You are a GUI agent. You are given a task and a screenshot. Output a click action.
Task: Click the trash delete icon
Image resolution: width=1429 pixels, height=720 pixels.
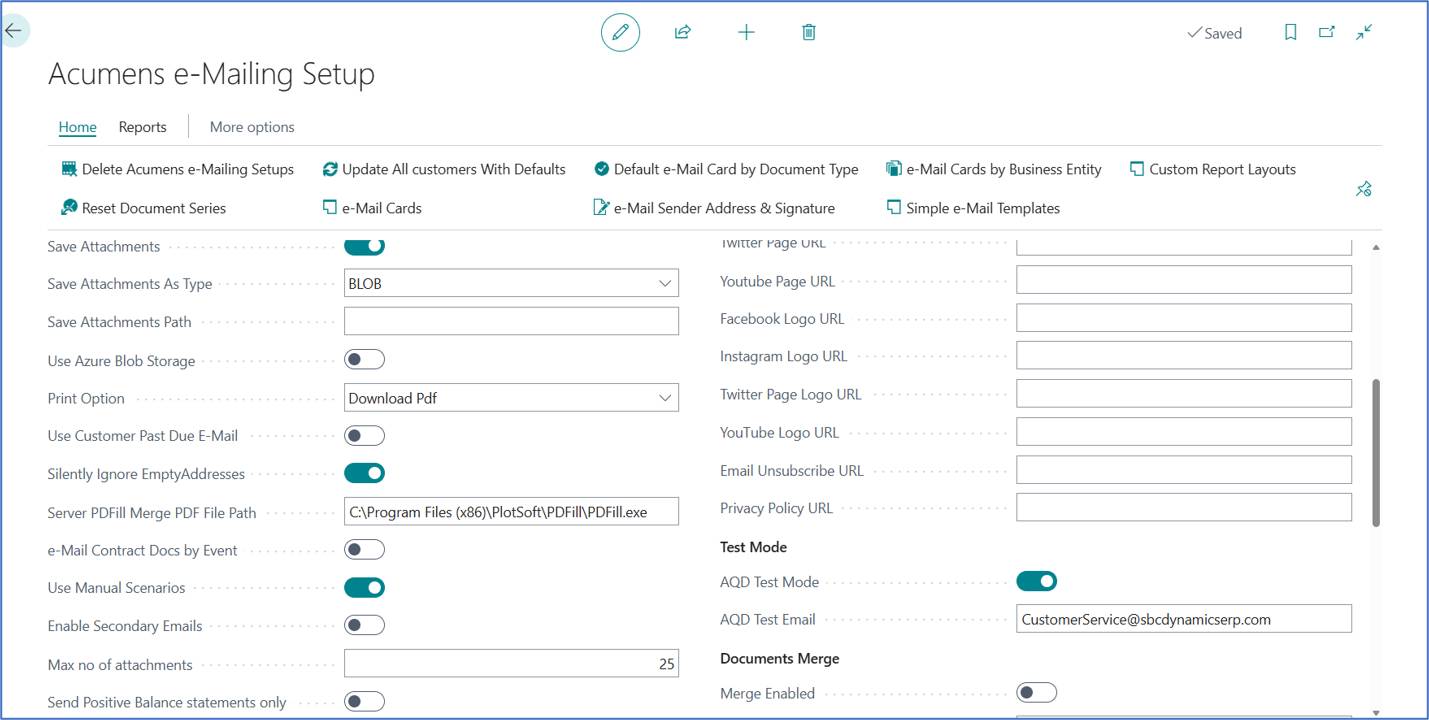point(809,33)
